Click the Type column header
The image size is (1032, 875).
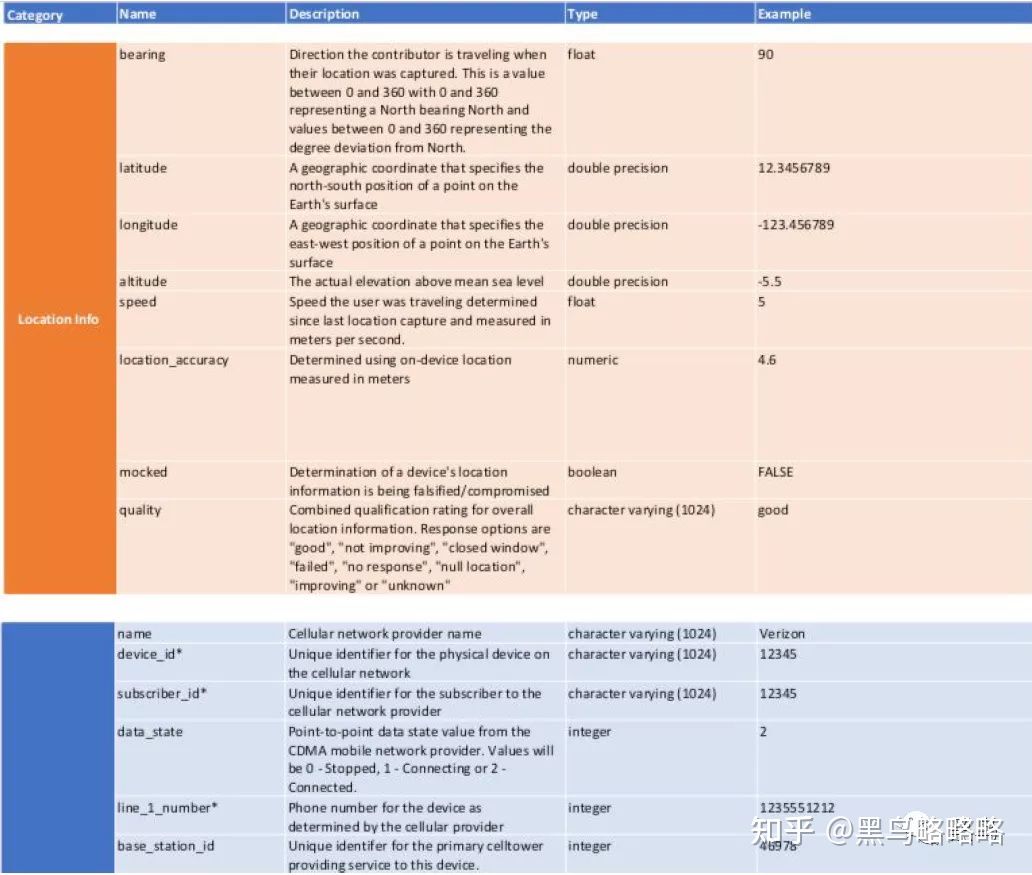pos(582,14)
